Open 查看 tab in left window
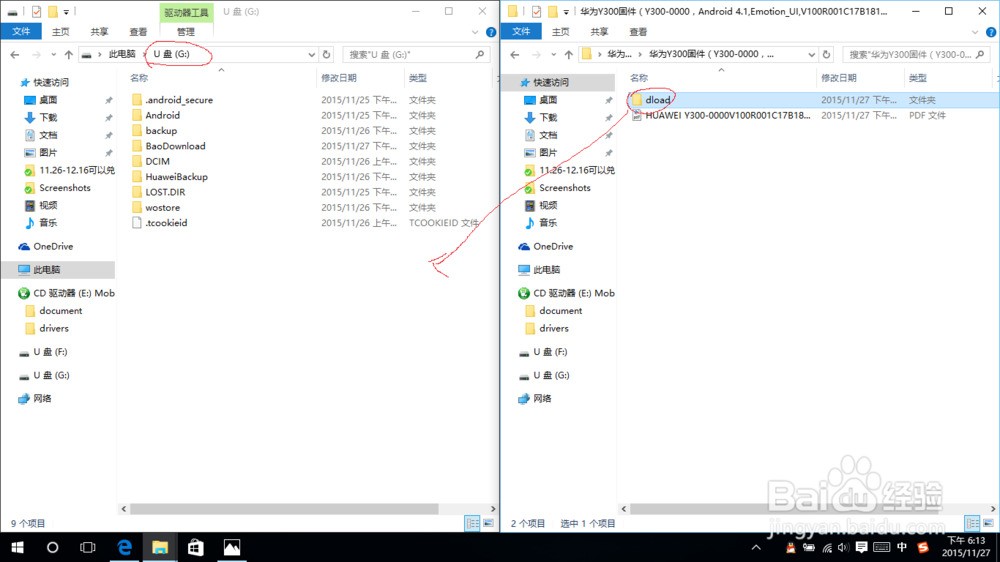Image resolution: width=1000 pixels, height=562 pixels. [138, 32]
